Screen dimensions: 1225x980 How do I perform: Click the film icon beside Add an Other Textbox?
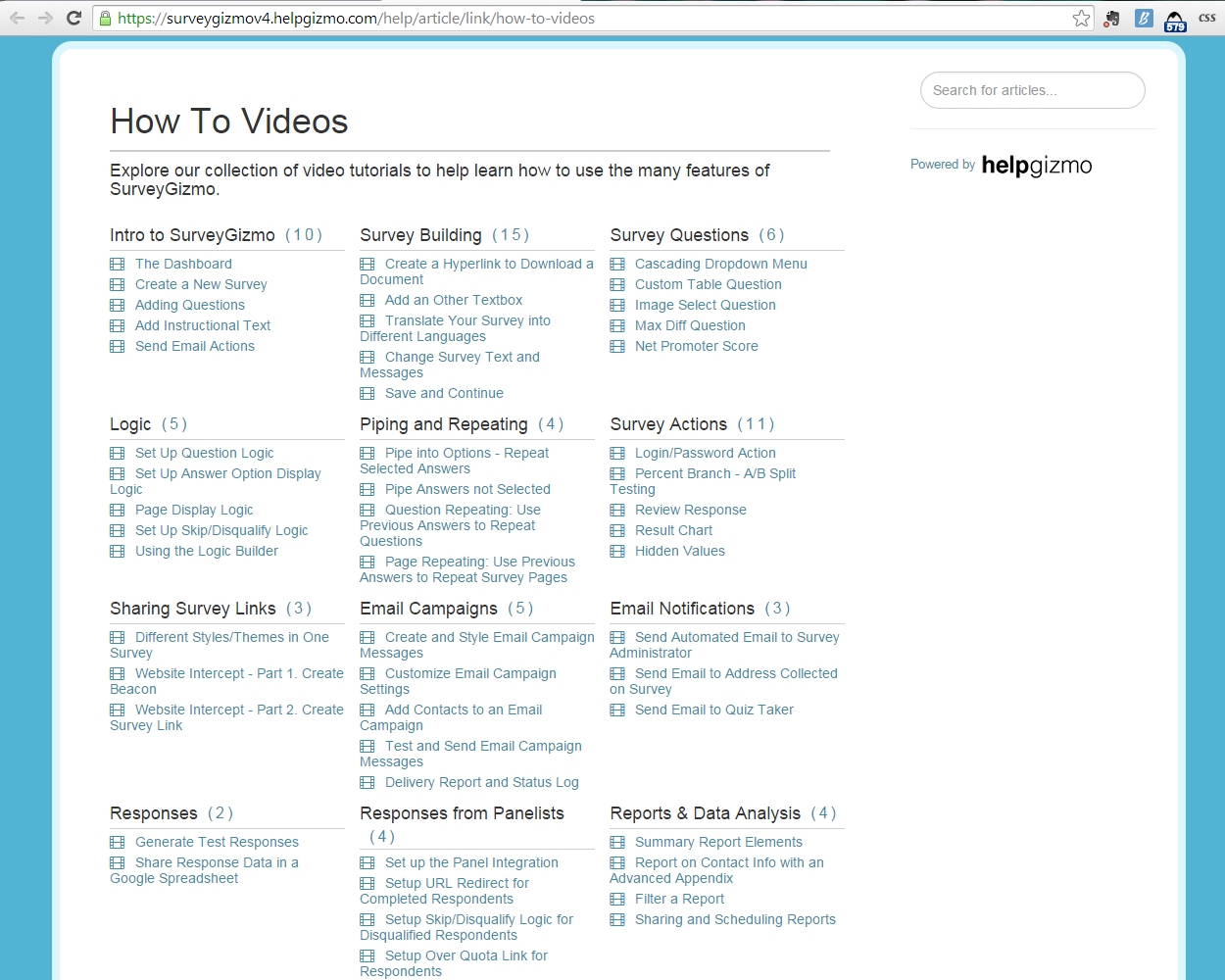(x=367, y=300)
